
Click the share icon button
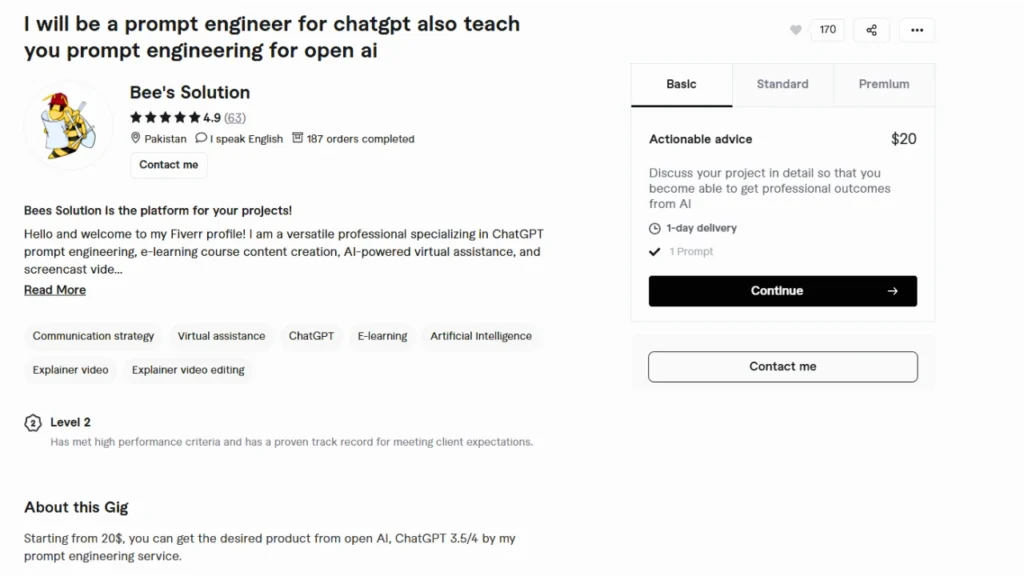point(871,30)
